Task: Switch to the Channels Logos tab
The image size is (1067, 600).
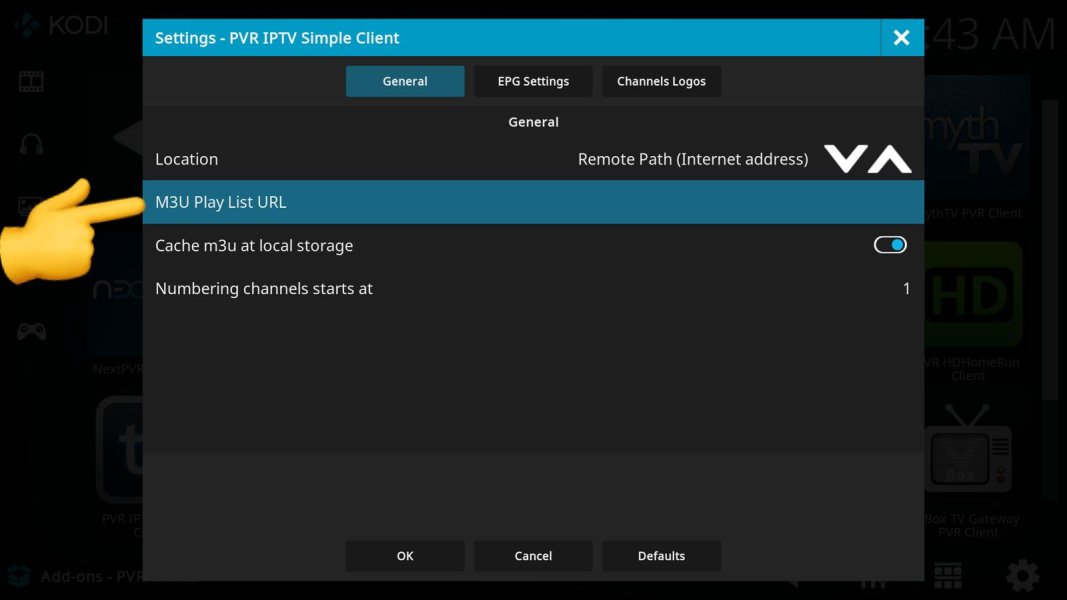Action: coord(661,81)
